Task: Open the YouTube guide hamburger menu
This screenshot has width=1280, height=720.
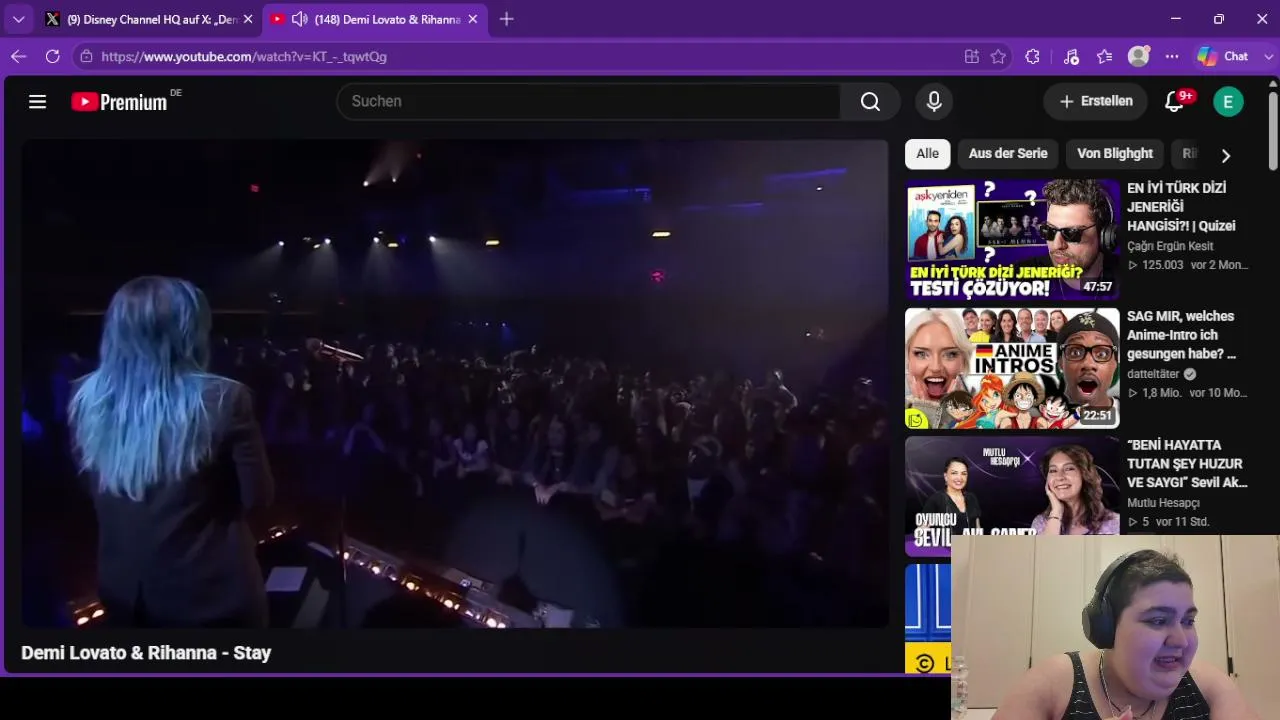Action: click(37, 101)
